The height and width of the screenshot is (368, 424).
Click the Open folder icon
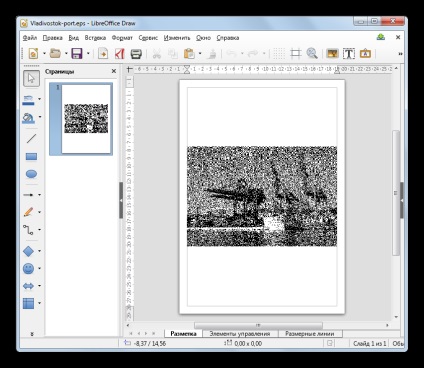[55, 53]
